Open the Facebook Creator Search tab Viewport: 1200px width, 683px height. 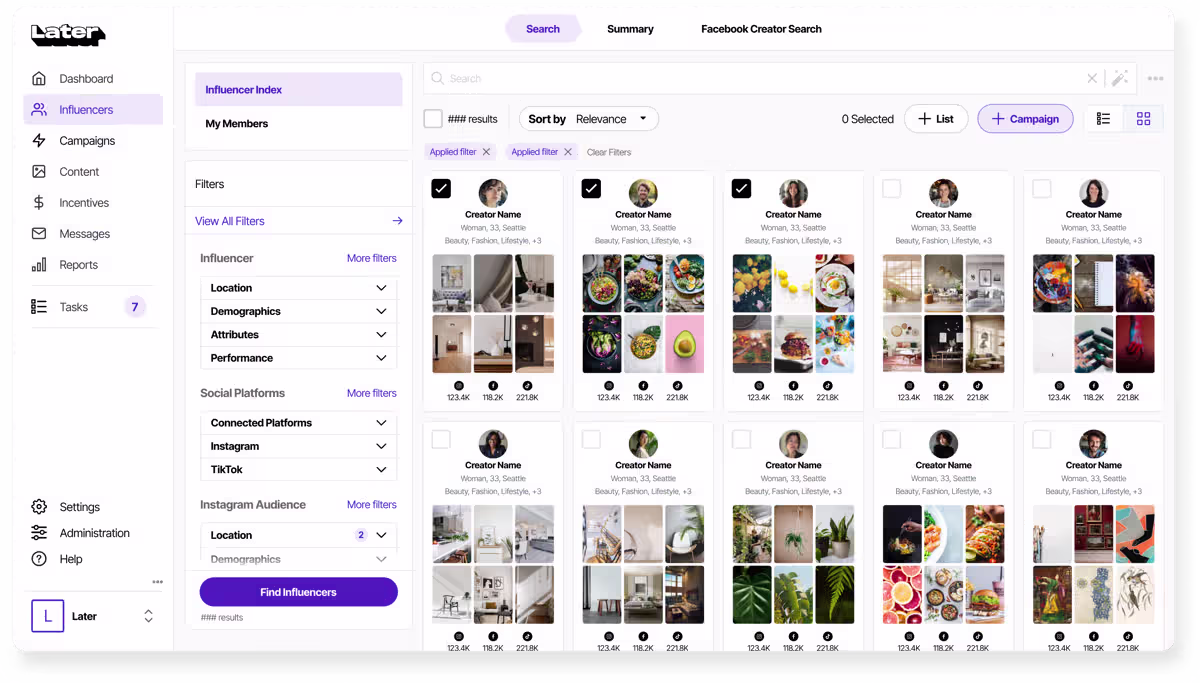pyautogui.click(x=761, y=29)
